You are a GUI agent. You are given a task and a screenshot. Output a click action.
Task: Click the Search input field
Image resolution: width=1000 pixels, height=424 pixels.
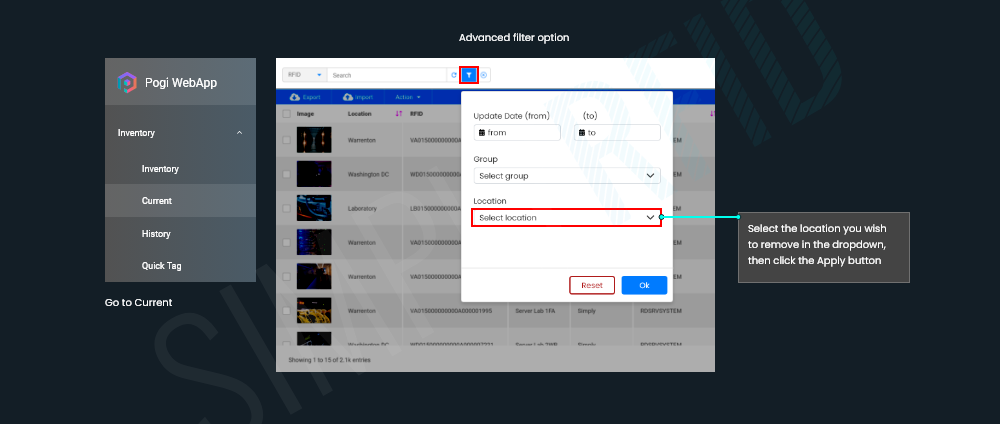(386, 75)
